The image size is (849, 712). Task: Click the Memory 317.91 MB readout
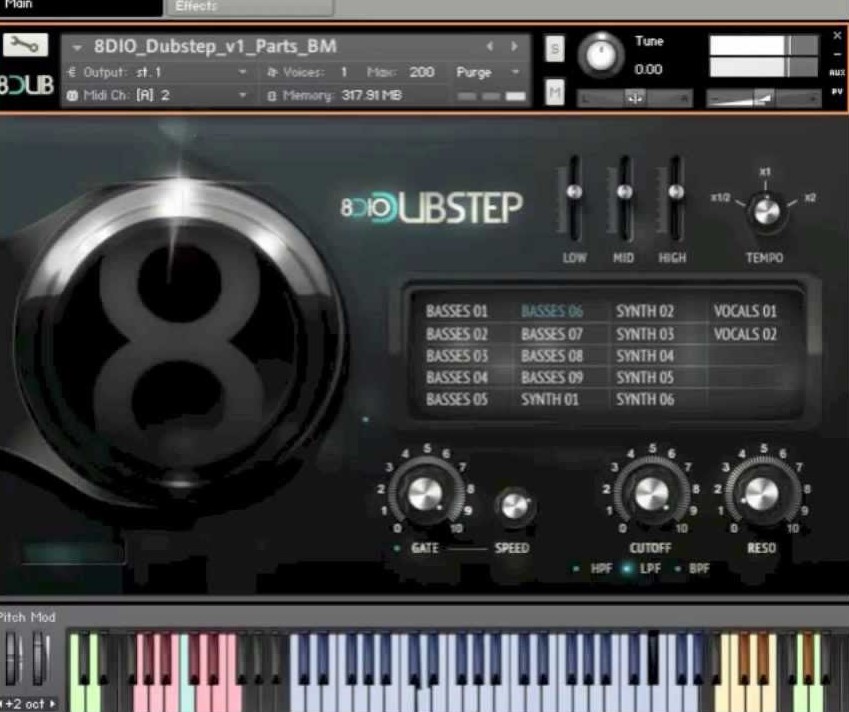pyautogui.click(x=371, y=95)
